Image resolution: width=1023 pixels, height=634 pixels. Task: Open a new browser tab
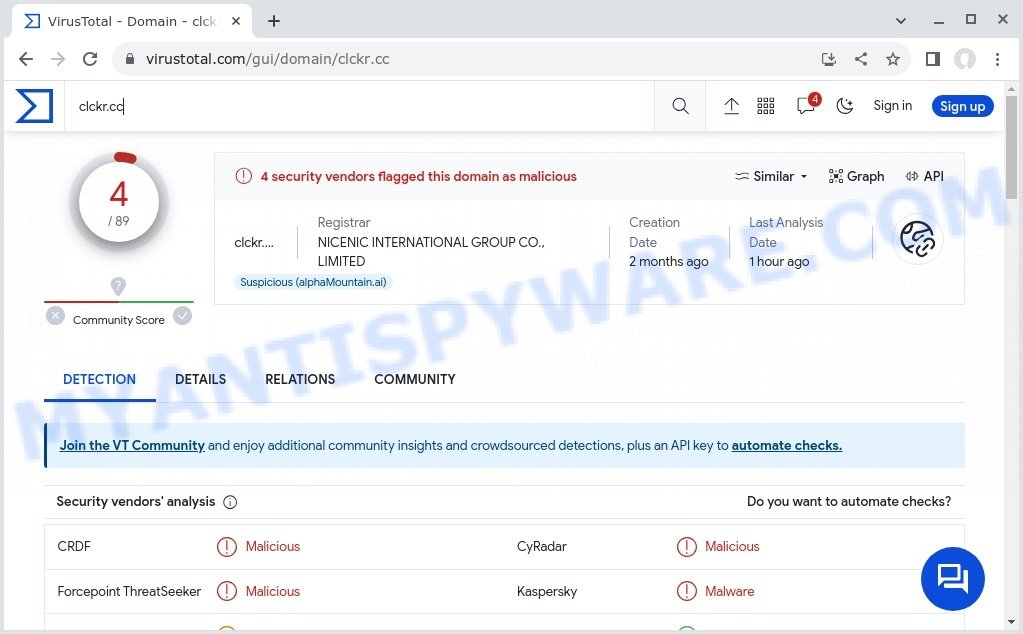tap(274, 21)
